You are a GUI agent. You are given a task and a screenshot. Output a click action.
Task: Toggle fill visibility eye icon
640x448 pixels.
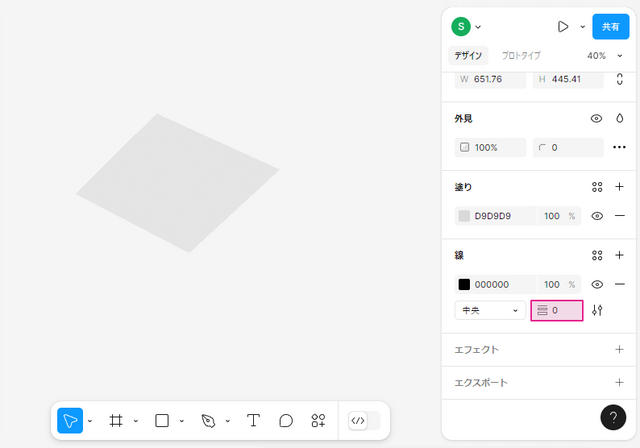pyautogui.click(x=597, y=216)
